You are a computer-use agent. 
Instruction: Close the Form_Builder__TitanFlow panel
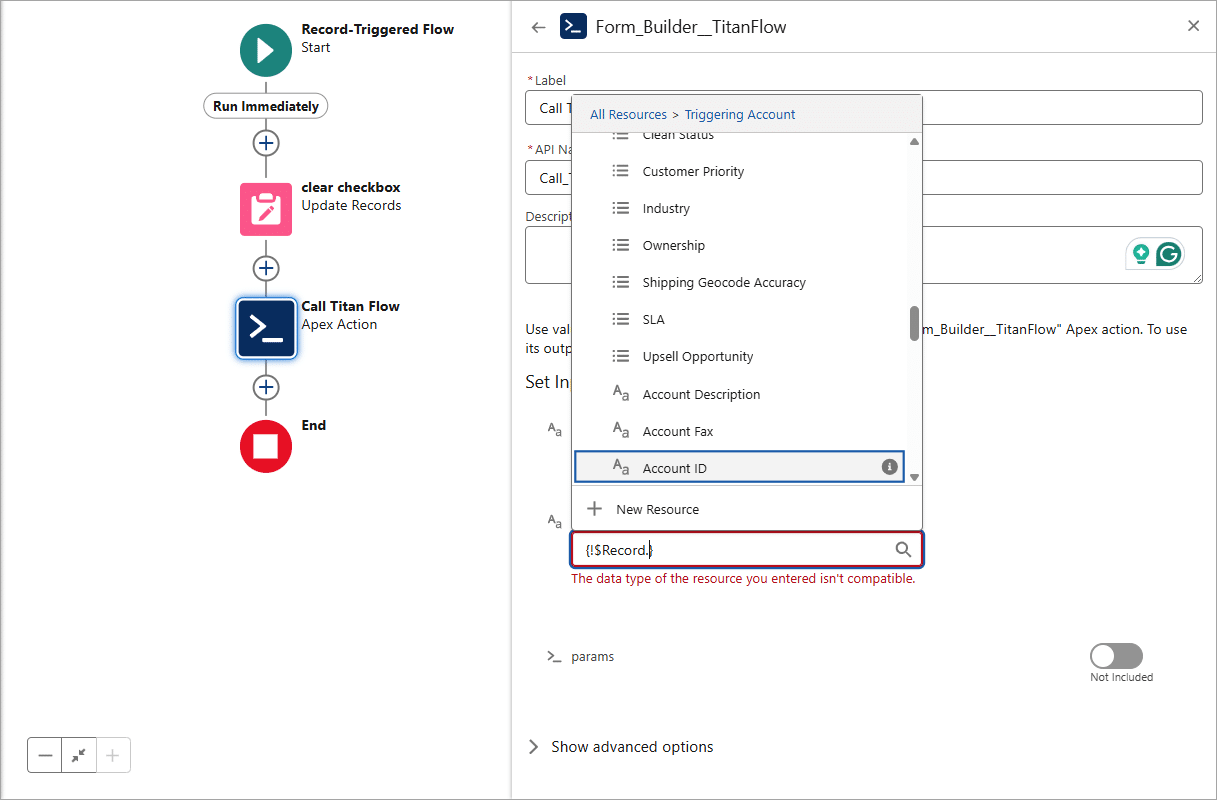tap(1193, 26)
